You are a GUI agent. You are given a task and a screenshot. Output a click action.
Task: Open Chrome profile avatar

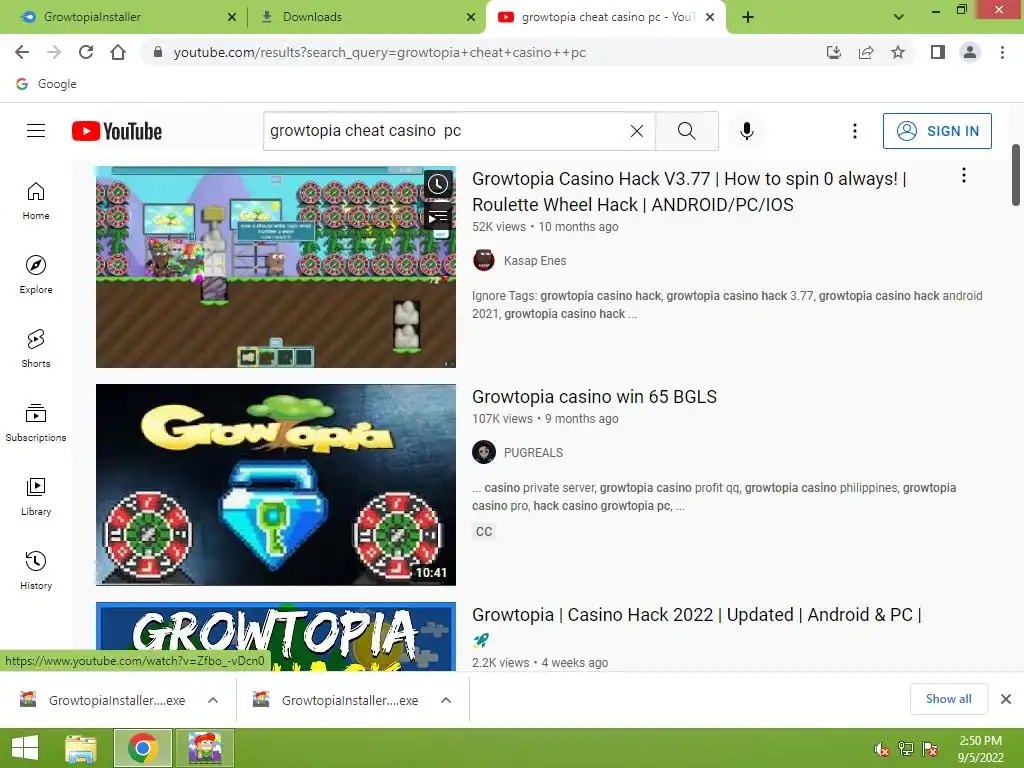(970, 52)
